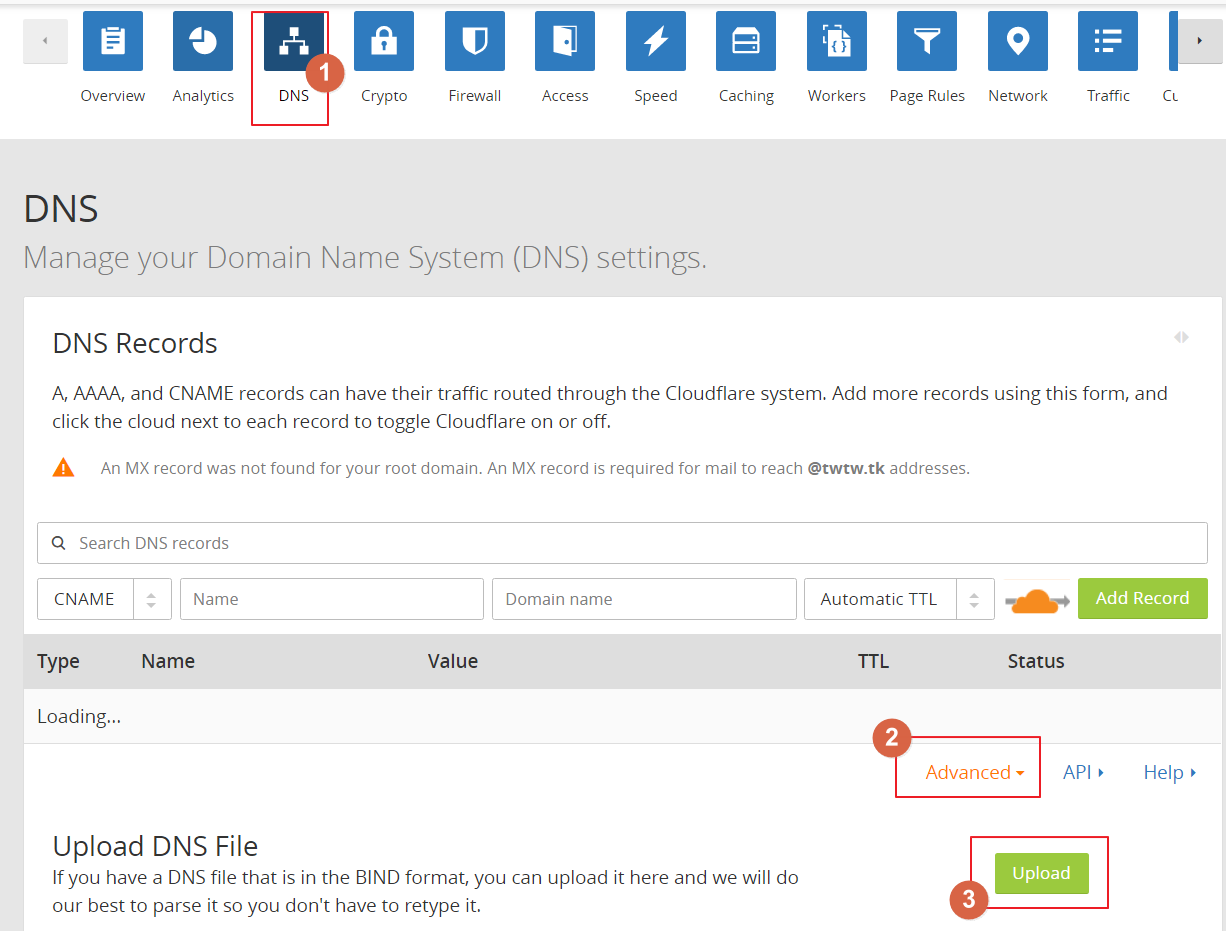The width and height of the screenshot is (1226, 931).
Task: Open the Automatic TTL dropdown
Action: 898,599
